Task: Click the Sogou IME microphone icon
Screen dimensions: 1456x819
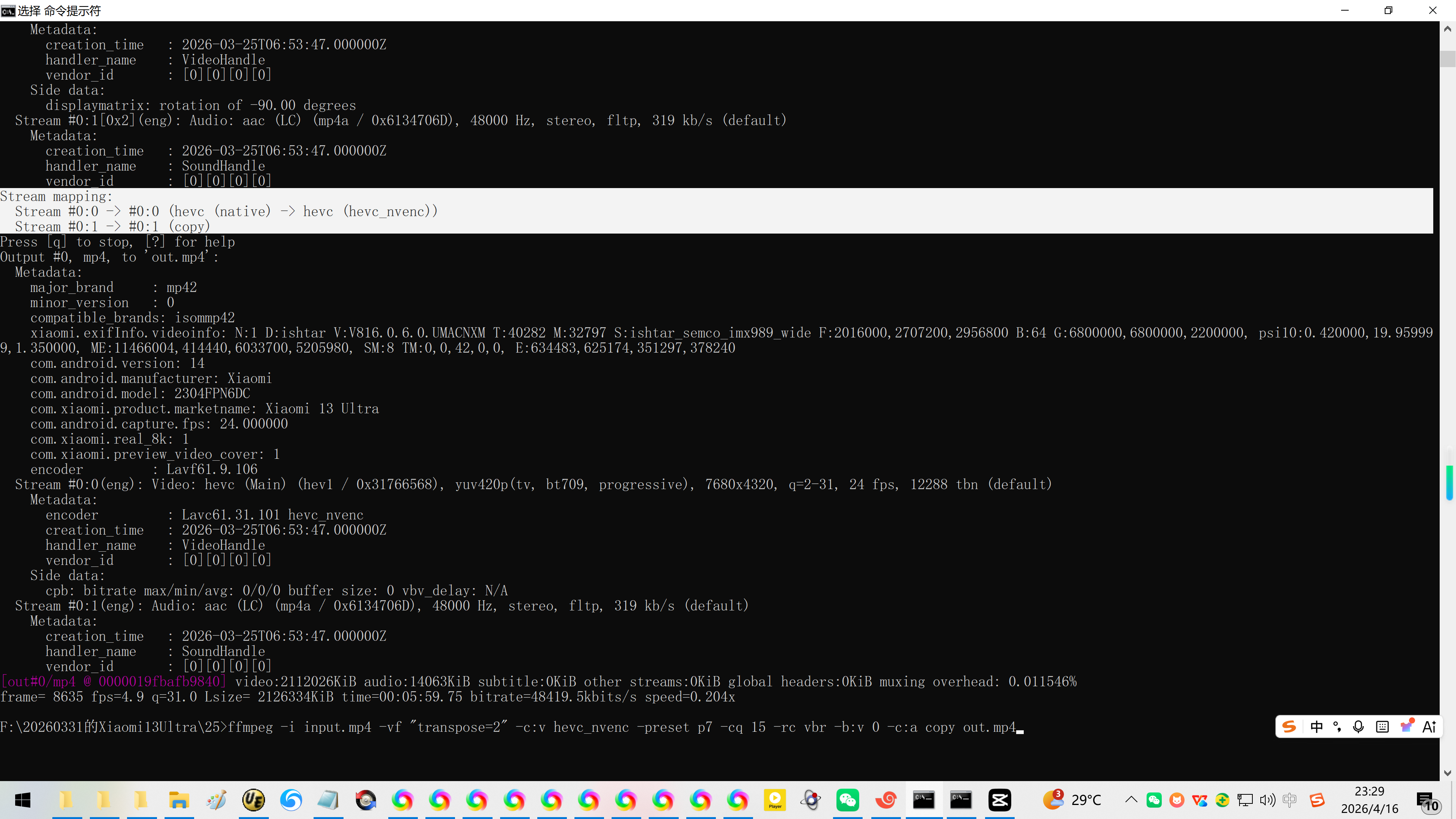Action: 1358,727
